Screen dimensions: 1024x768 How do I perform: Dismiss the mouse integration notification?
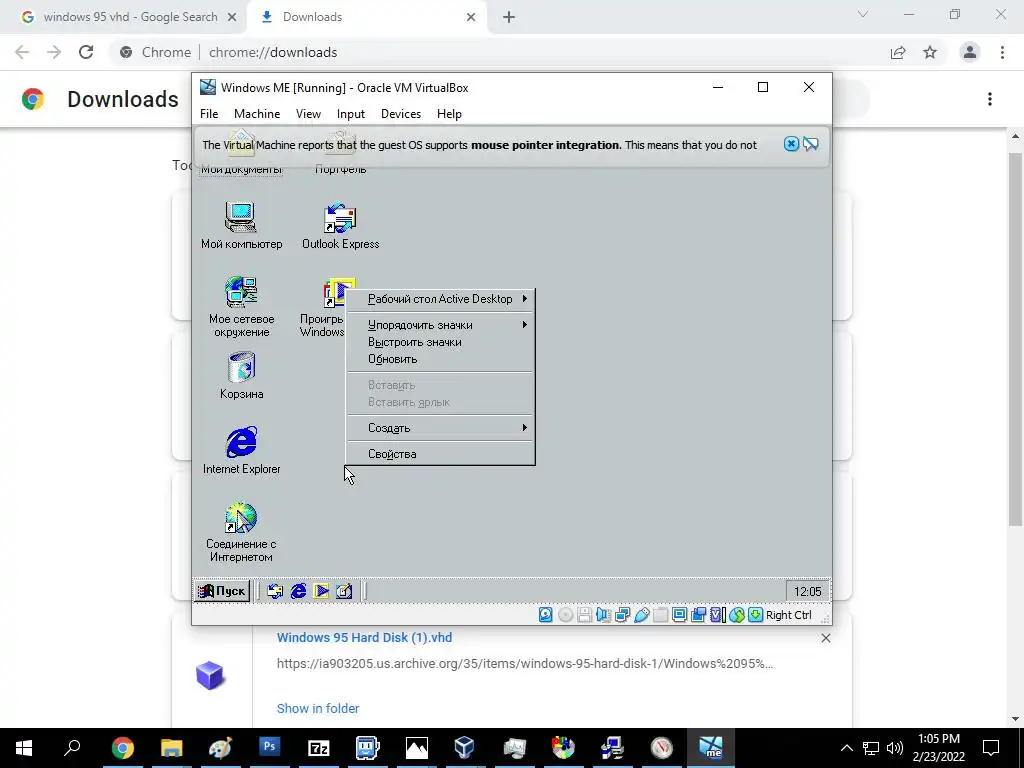coord(791,144)
